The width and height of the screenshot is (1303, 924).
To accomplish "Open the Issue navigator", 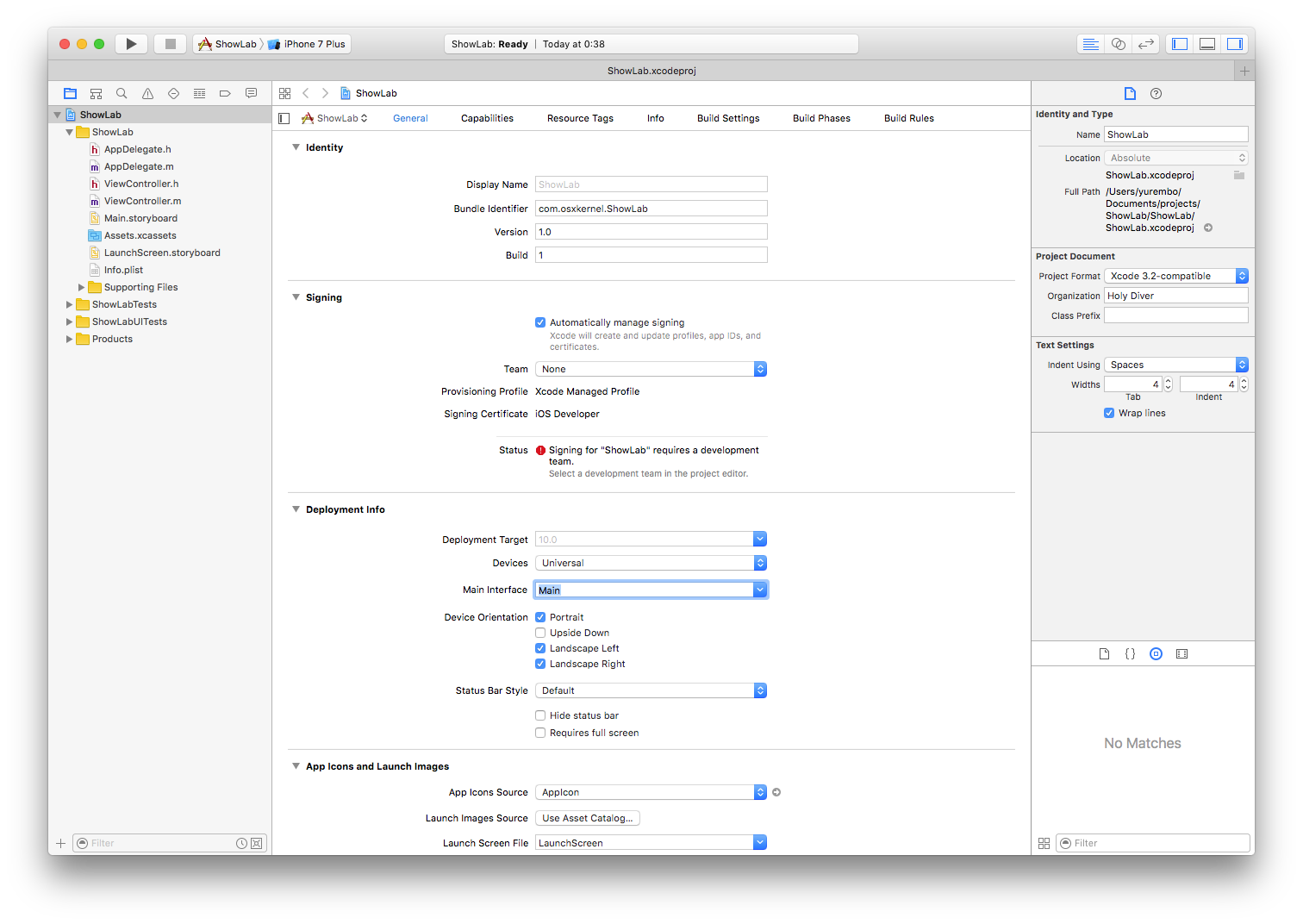I will pyautogui.click(x=147, y=93).
